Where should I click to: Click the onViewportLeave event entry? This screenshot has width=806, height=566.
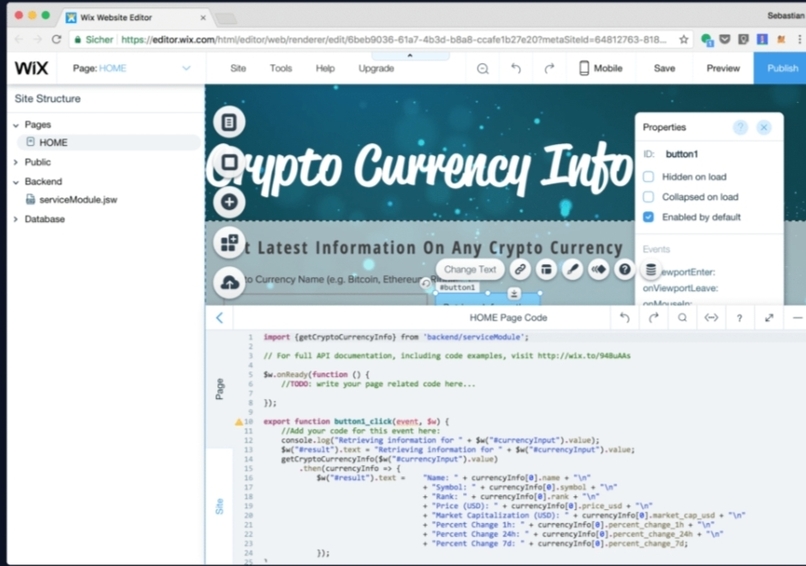coord(680,288)
